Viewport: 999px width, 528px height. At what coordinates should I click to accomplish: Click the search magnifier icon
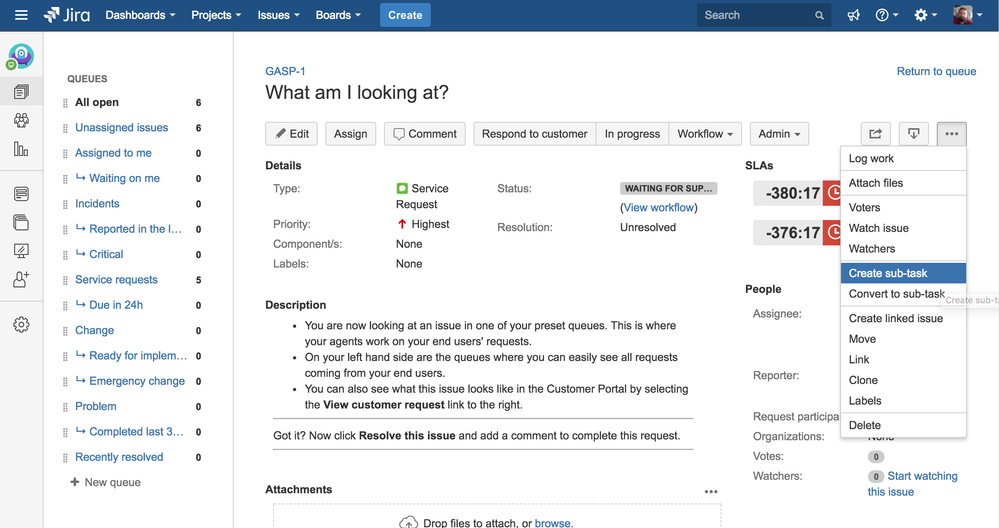click(x=819, y=15)
